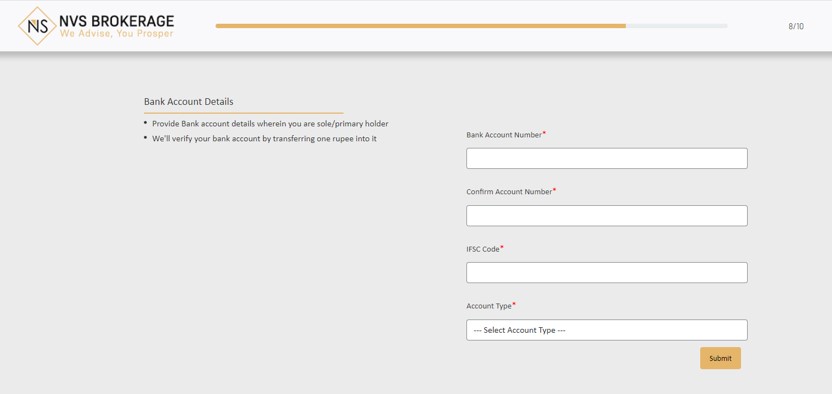
Task: Click the NVS BROKERAGE brand name
Action: pos(117,21)
